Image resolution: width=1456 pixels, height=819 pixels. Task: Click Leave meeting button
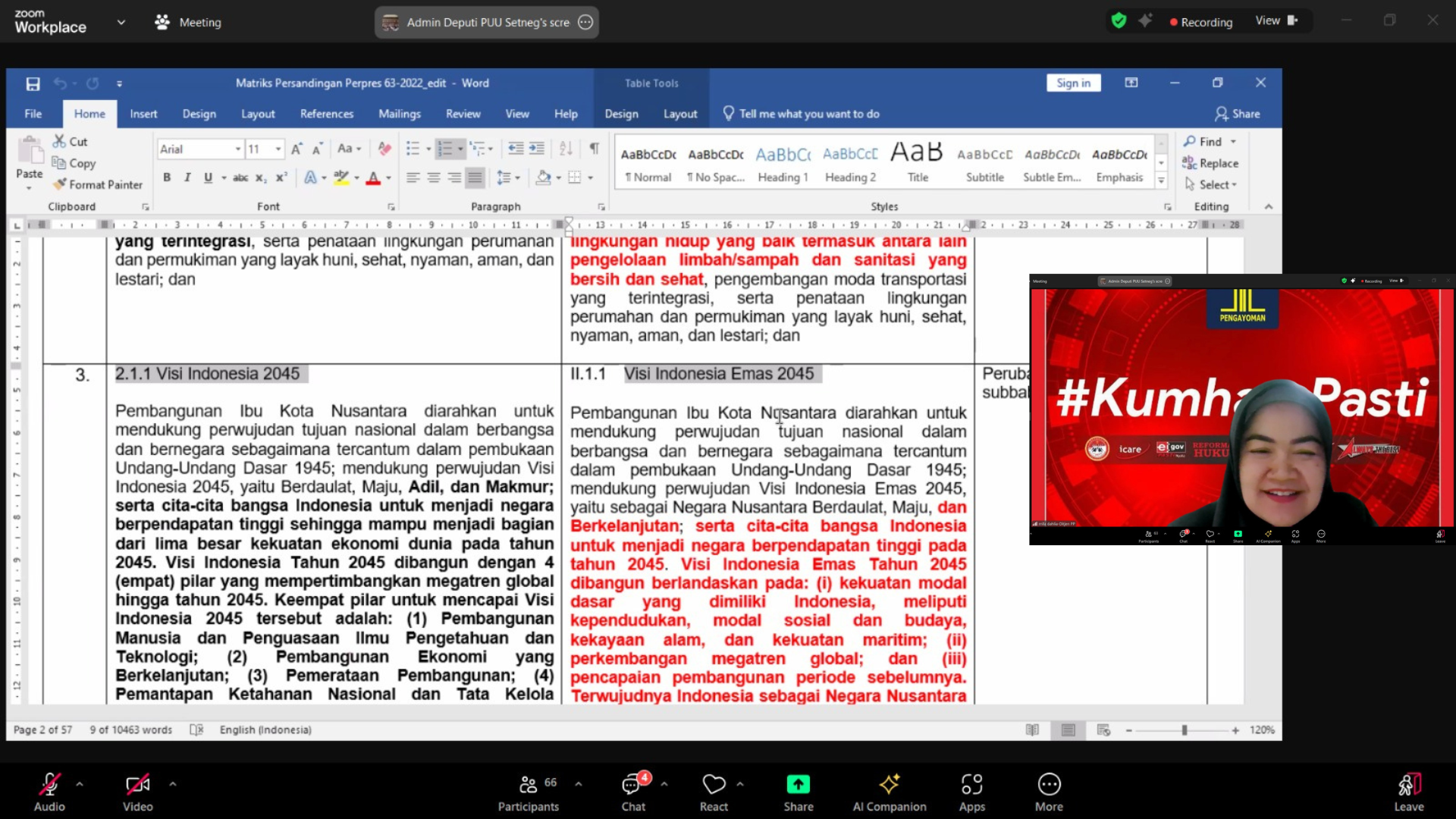tap(1409, 791)
